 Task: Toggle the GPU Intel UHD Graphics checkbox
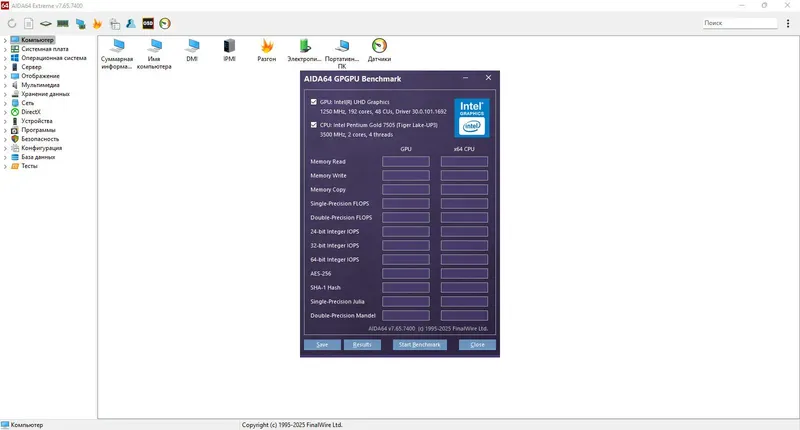314,102
